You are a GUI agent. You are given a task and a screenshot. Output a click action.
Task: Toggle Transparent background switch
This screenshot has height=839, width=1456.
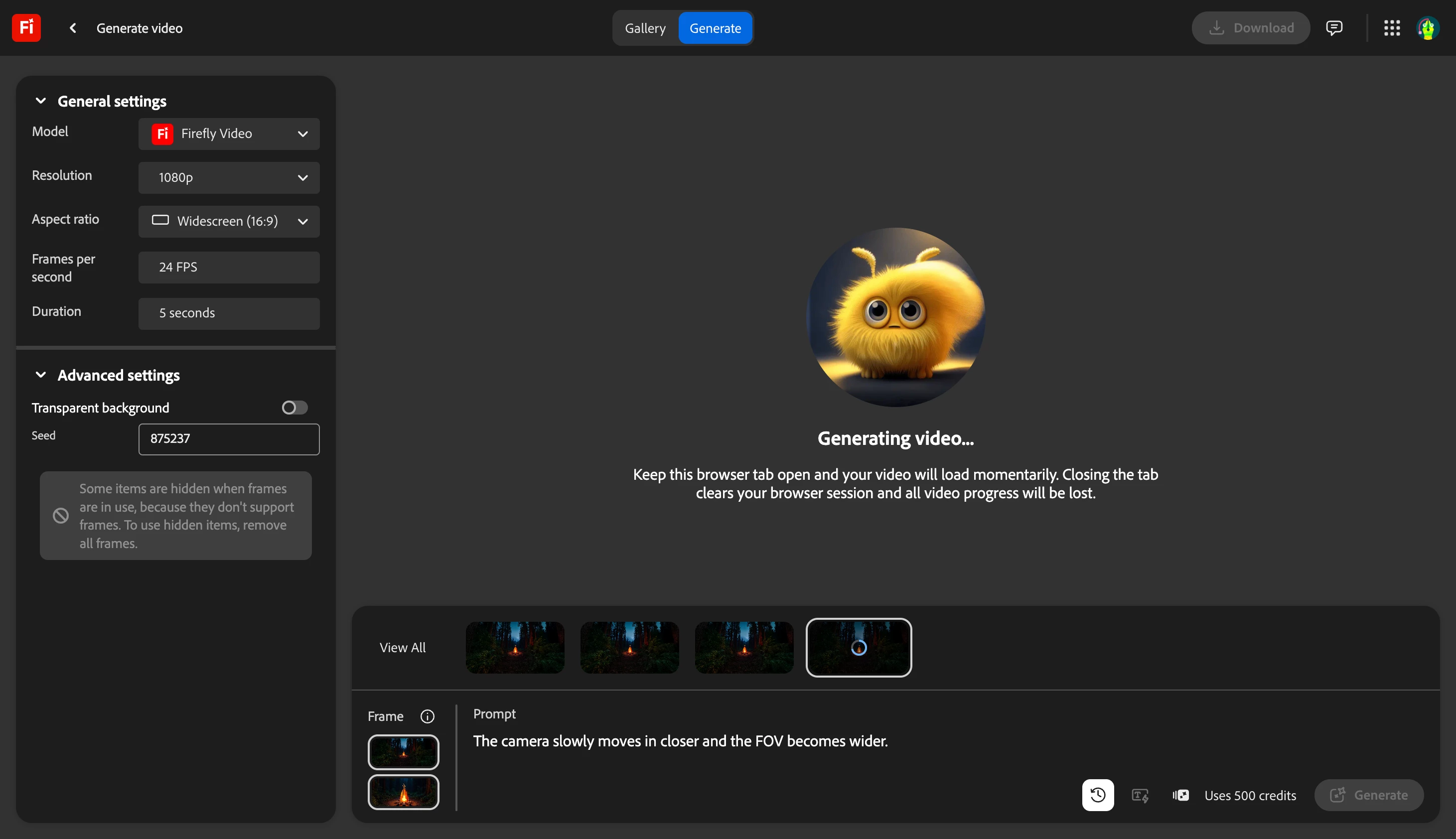(294, 408)
